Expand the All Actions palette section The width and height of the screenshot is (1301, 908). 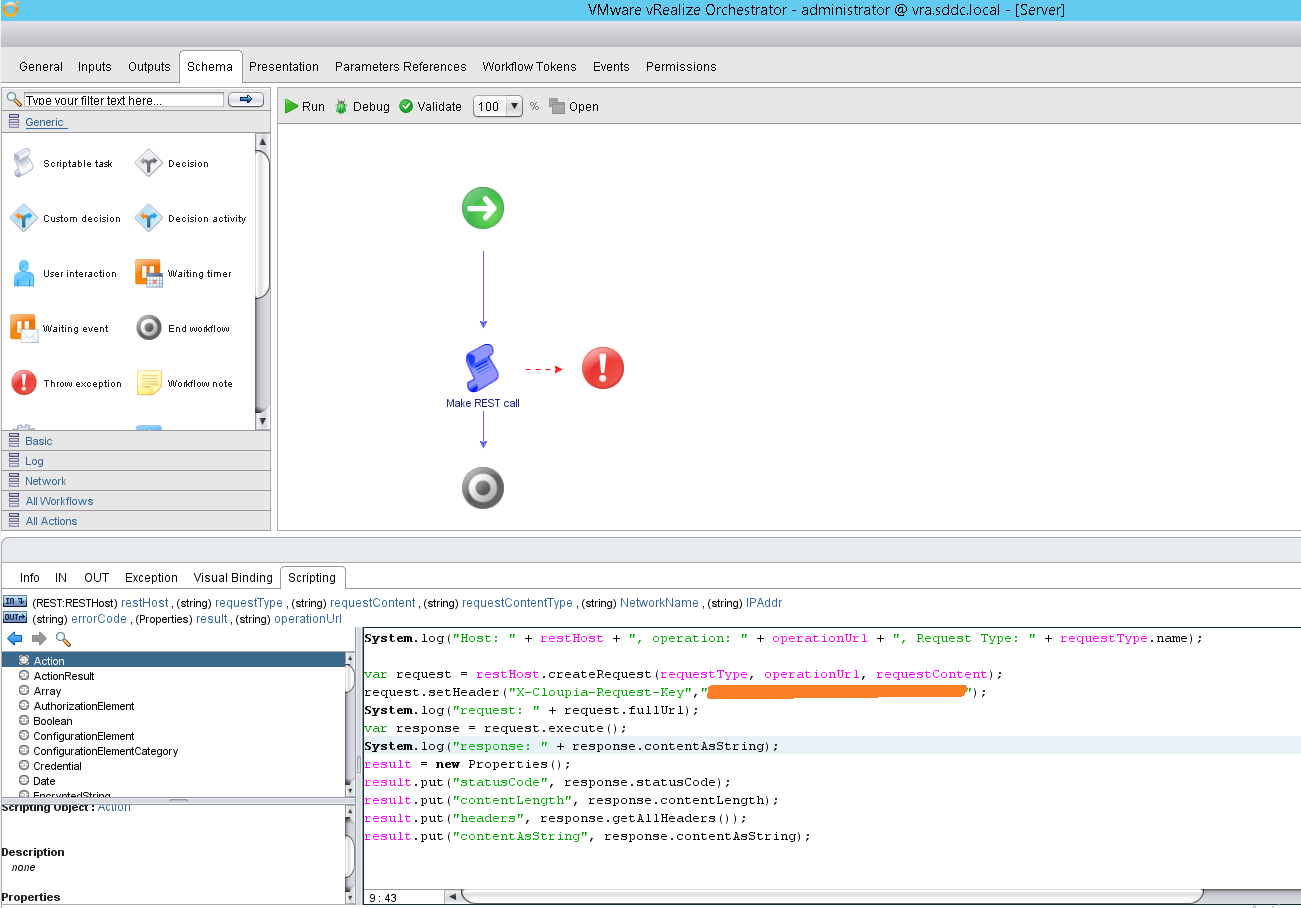point(51,521)
